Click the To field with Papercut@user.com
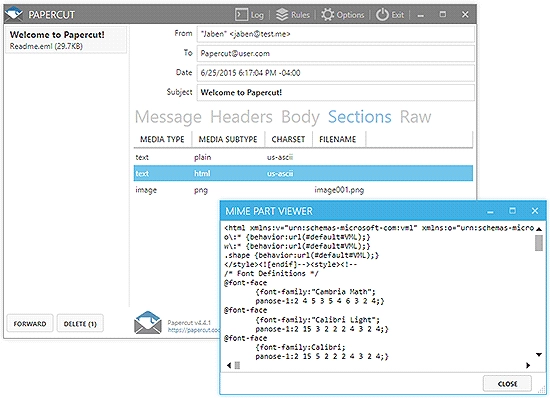 [x=336, y=53]
